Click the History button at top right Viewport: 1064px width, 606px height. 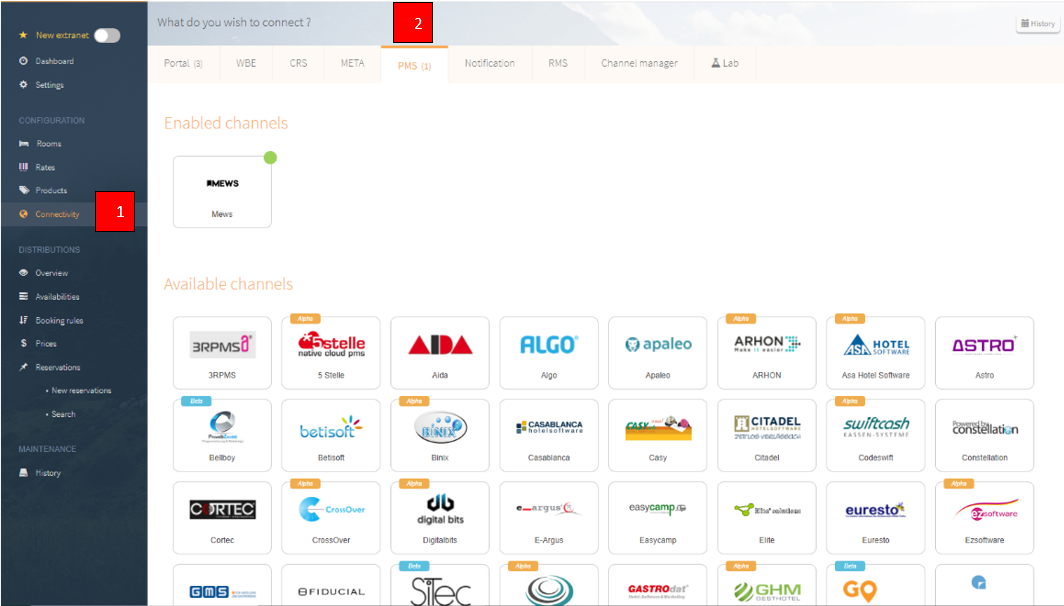[x=1037, y=24]
